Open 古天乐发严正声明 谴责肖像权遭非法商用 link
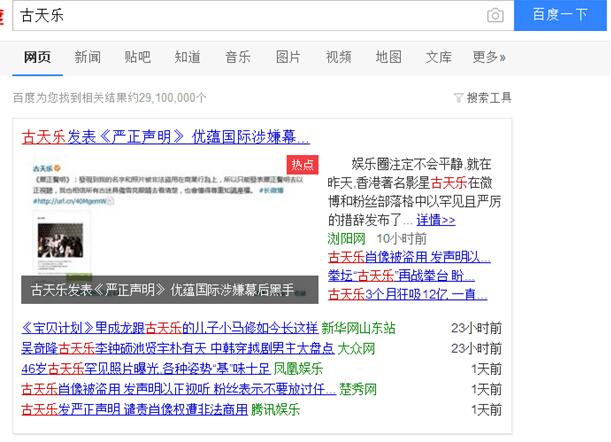Screen dimensions: 611x442 tap(134, 409)
